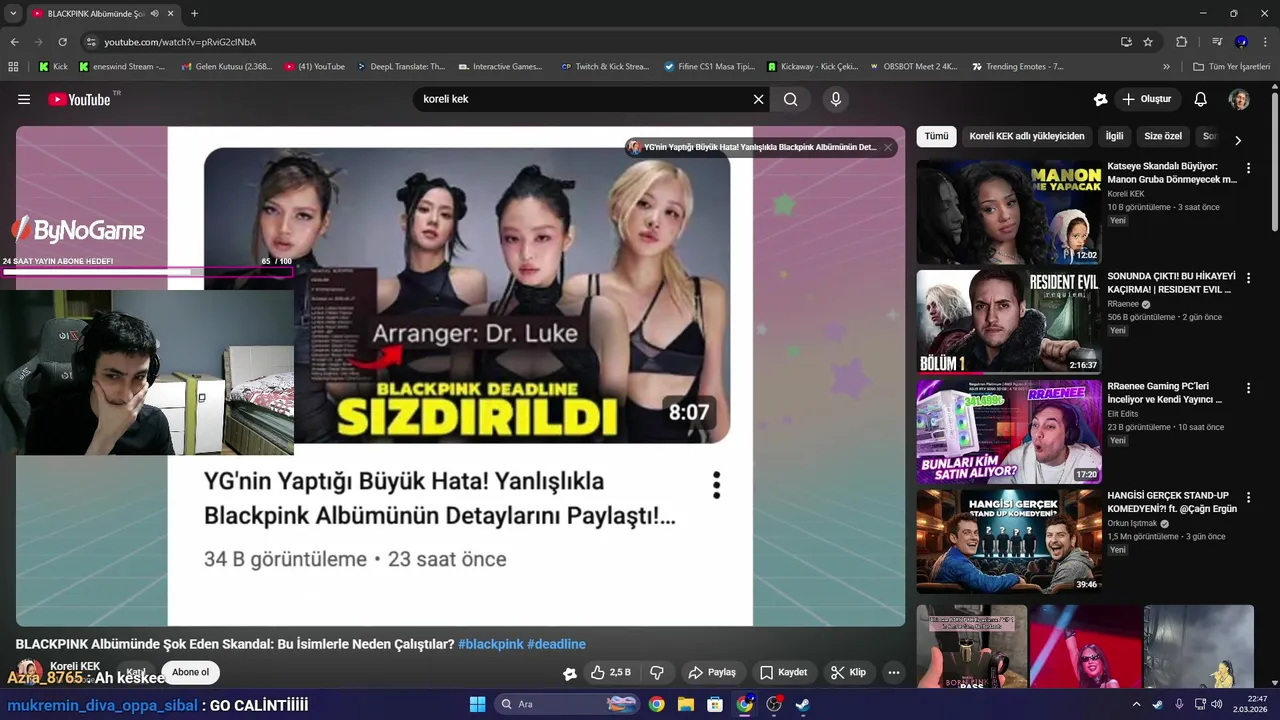Screen dimensions: 1280x720
Task: Open options menu for RRaenee Gaming video
Action: coord(1248,388)
